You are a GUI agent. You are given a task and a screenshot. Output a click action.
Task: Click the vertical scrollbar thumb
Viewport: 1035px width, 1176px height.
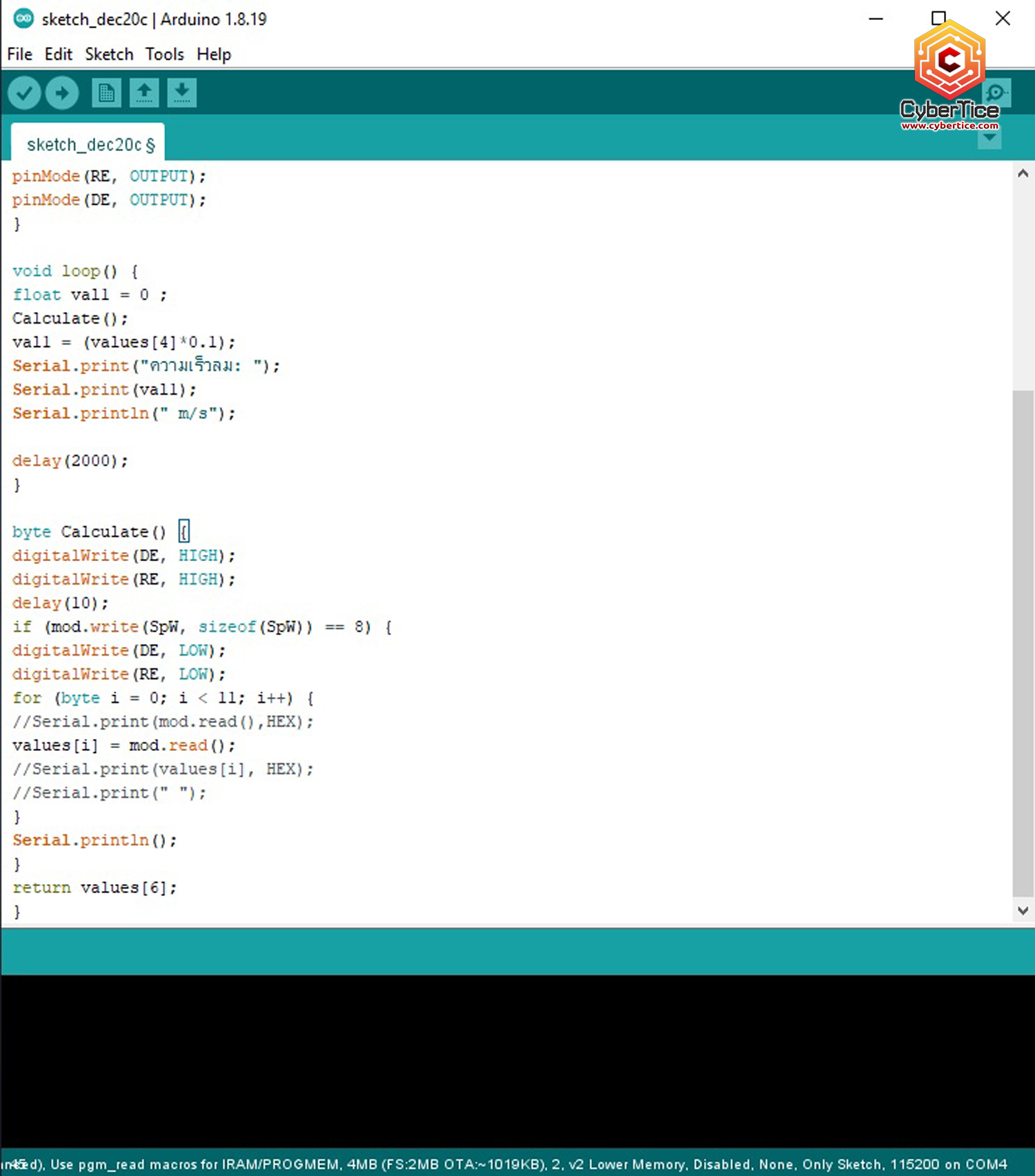click(1023, 642)
